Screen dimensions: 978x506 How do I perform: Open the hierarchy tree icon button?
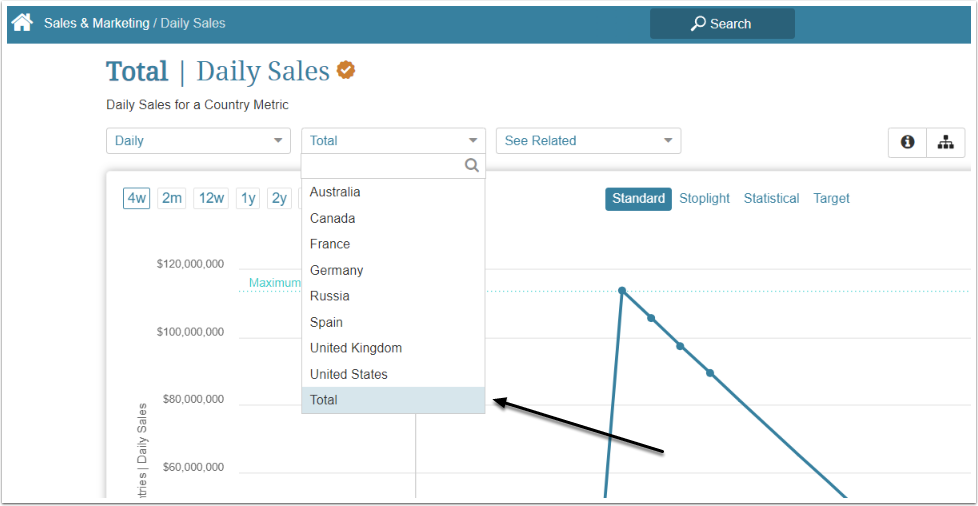(x=945, y=142)
